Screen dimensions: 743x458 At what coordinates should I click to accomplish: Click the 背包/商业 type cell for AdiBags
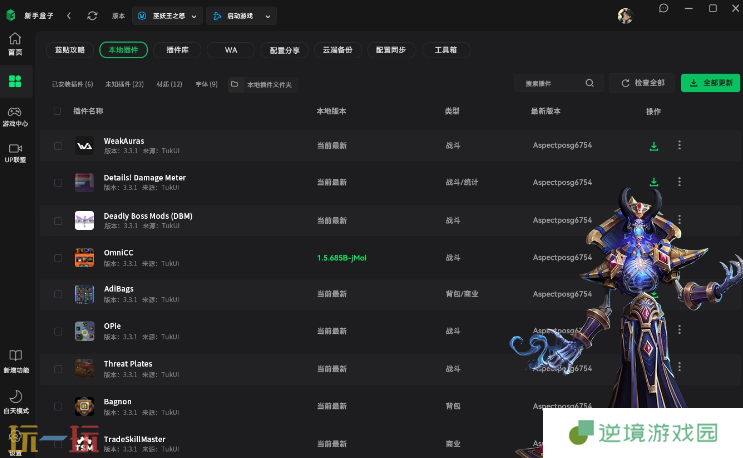(x=462, y=294)
